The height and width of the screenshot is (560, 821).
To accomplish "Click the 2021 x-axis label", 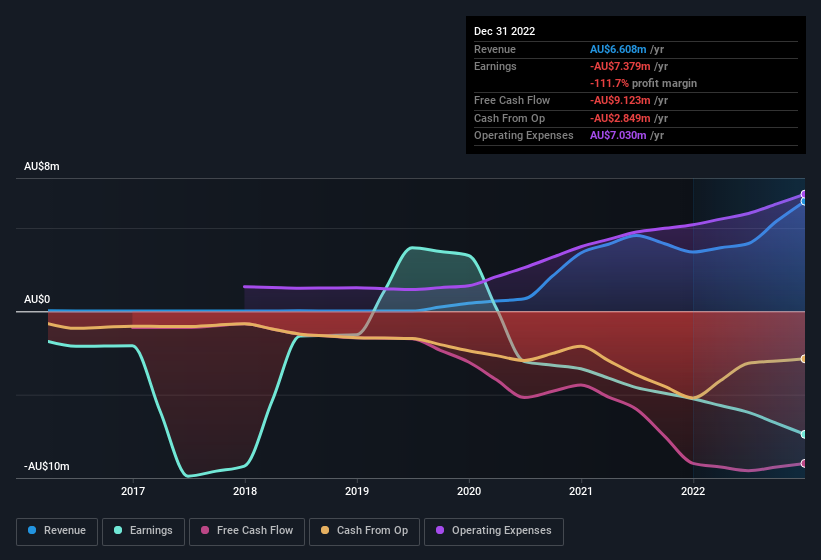I will tap(581, 491).
